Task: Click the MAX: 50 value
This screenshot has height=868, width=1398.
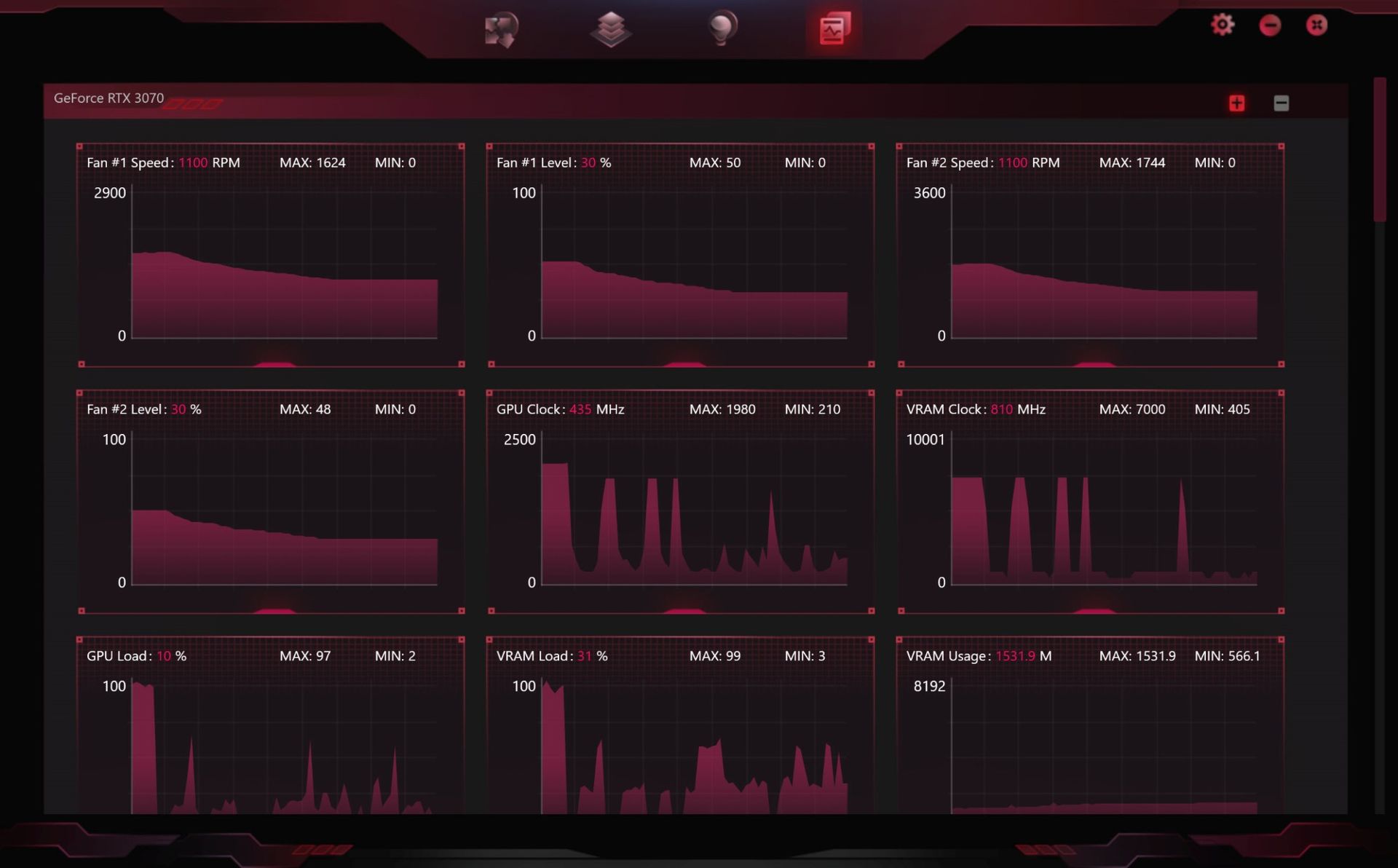Action: point(715,163)
